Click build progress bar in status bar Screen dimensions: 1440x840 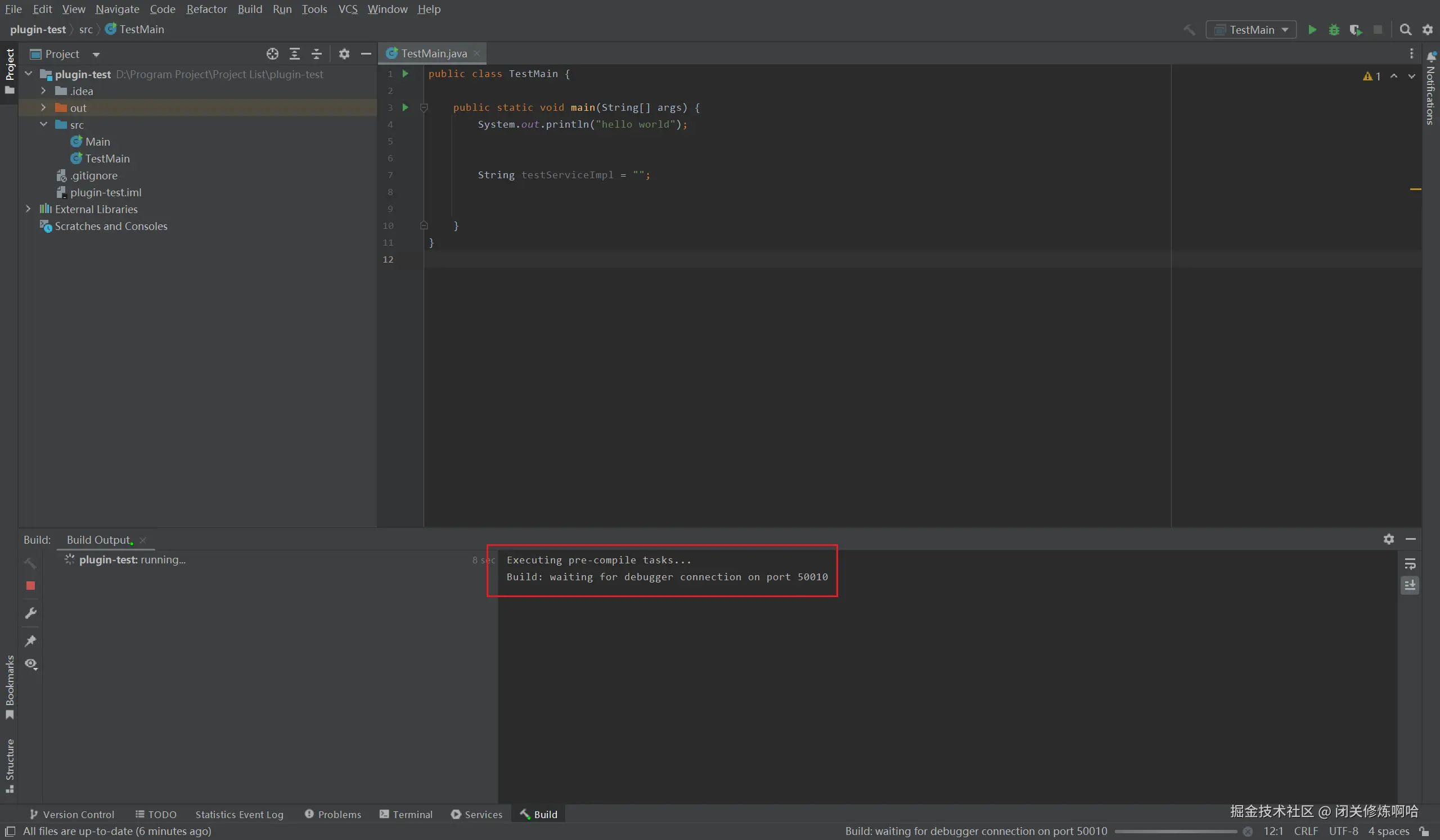click(1175, 831)
